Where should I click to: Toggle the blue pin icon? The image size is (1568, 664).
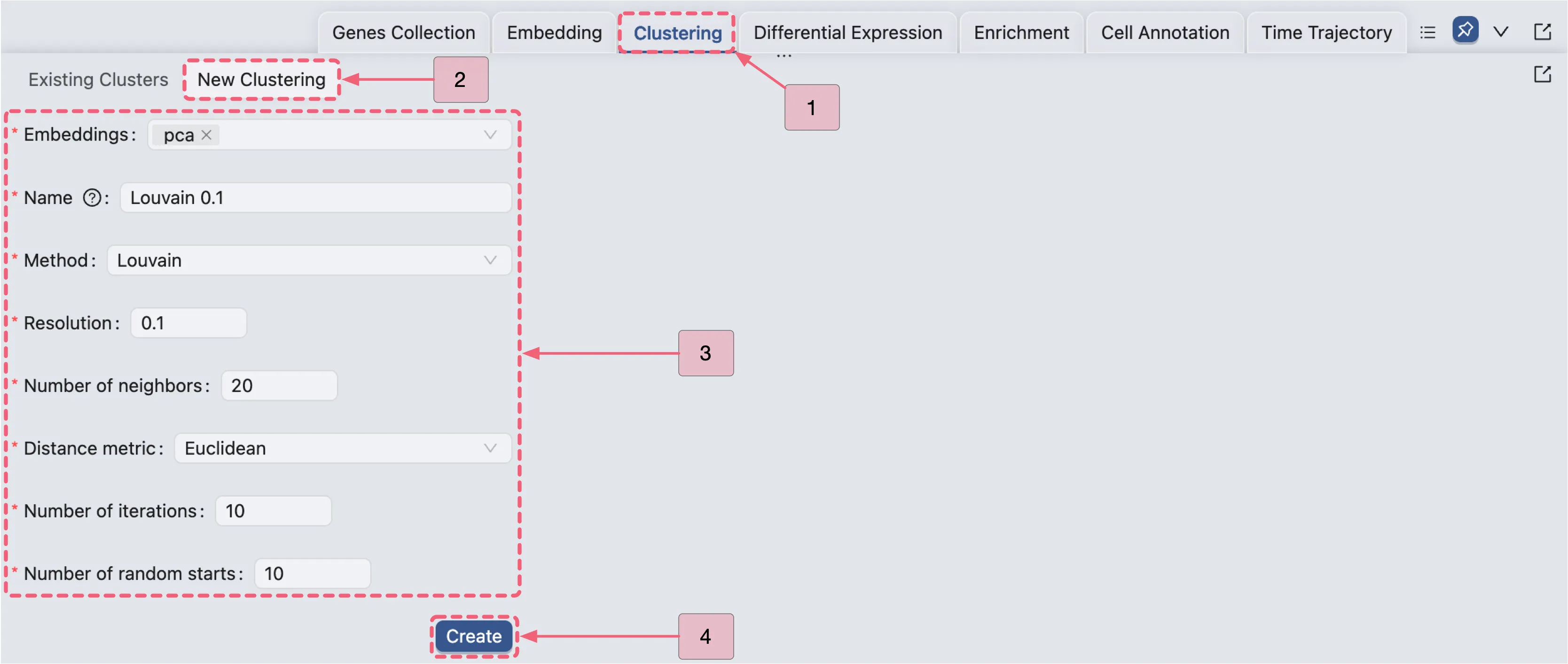(1465, 30)
